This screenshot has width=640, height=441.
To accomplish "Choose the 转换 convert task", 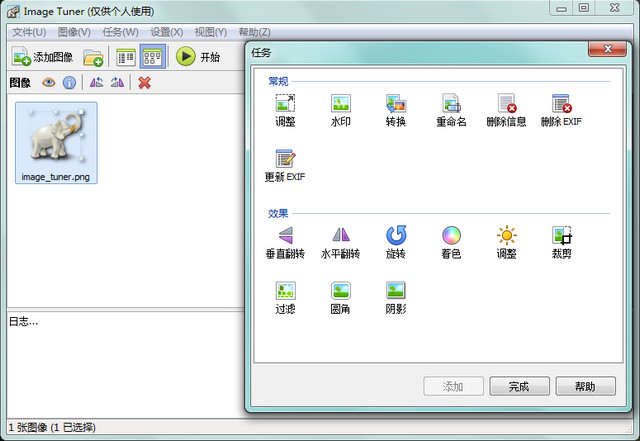I will click(396, 111).
